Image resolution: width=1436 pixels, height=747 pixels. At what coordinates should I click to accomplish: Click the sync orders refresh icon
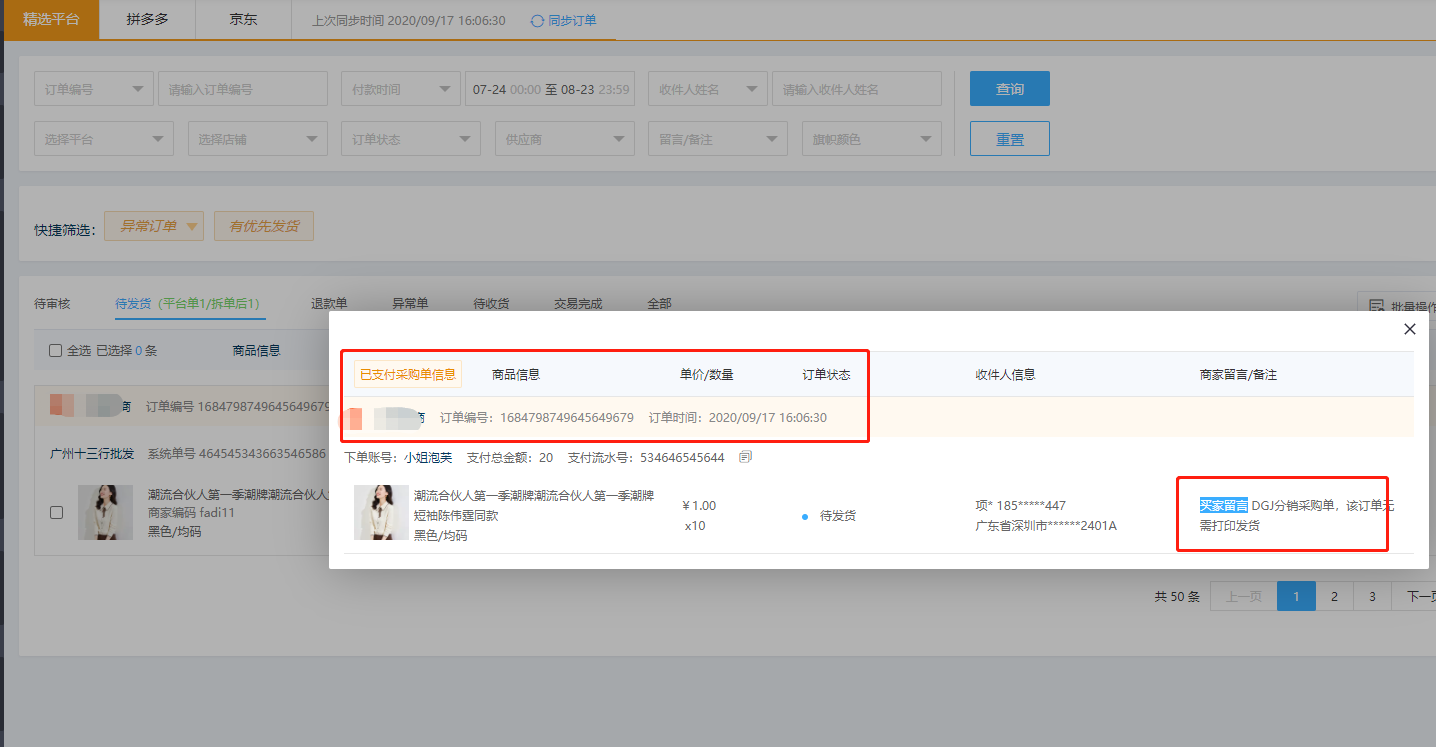coord(538,20)
